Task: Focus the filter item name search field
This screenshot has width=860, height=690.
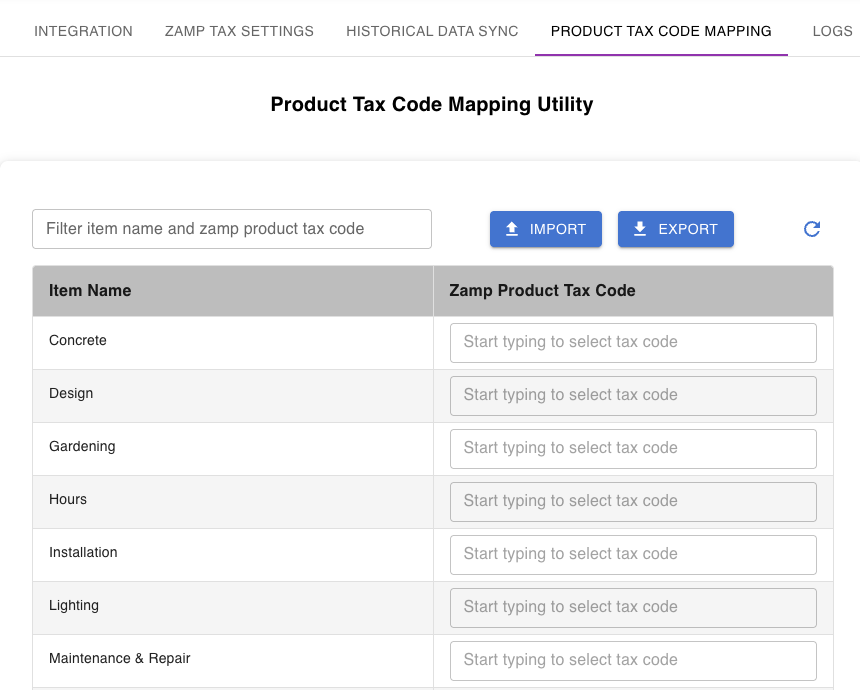Action: coord(232,229)
